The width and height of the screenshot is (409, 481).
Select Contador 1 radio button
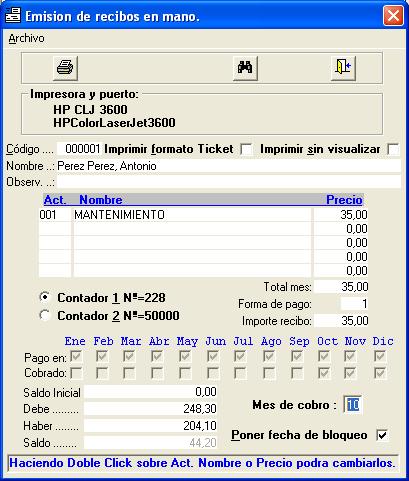click(45, 297)
